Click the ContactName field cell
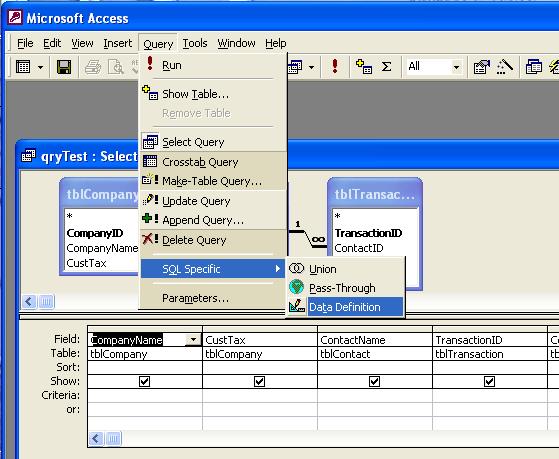 point(375,340)
